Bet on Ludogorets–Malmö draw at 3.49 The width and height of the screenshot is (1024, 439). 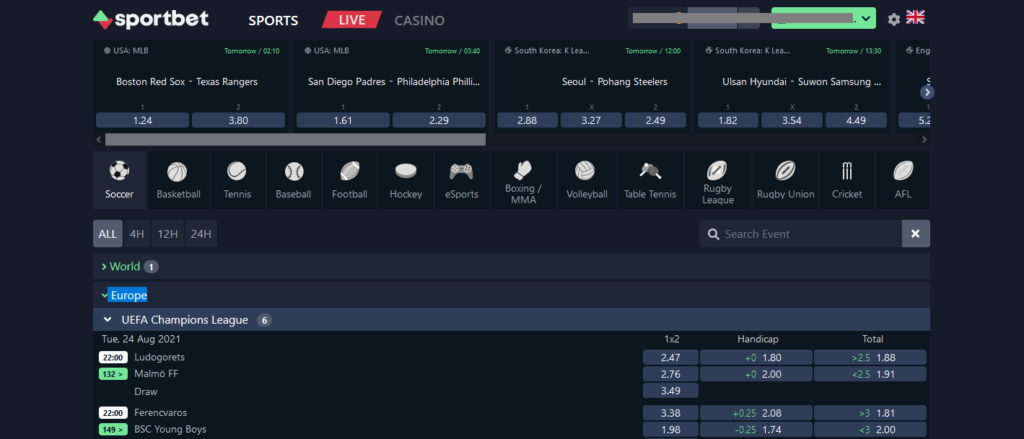[671, 391]
